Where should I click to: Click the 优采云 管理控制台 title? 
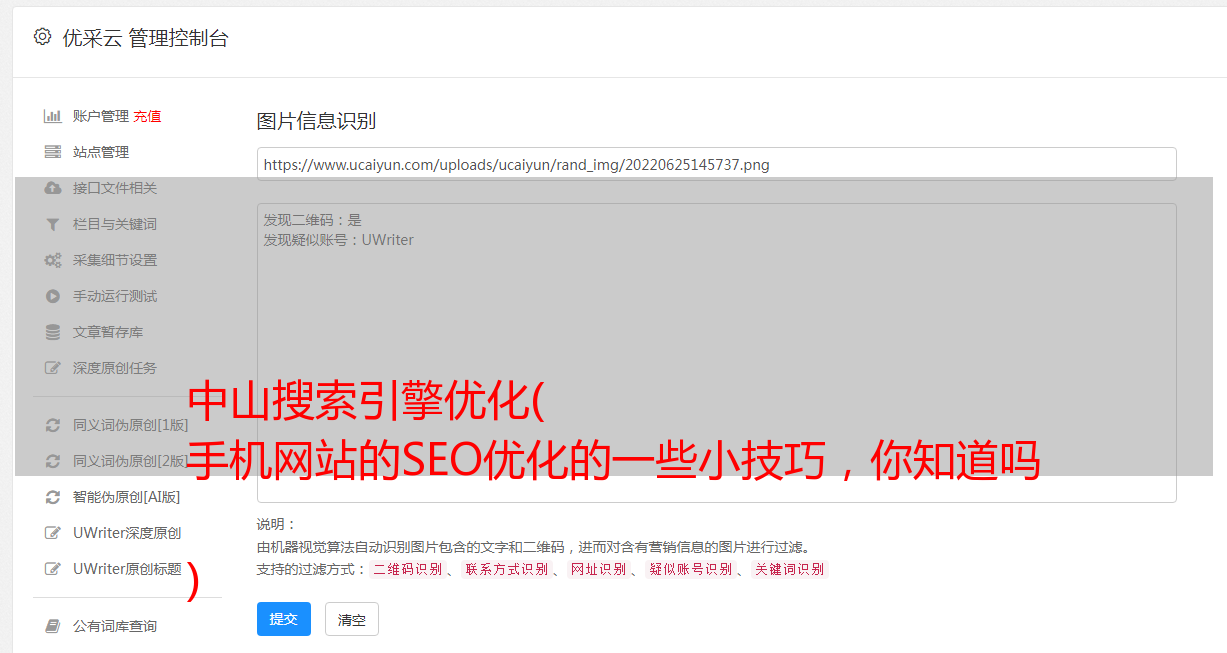145,38
